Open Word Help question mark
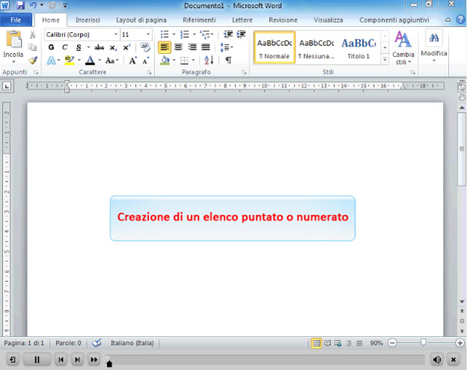This screenshot has height=370, width=467. click(x=460, y=19)
